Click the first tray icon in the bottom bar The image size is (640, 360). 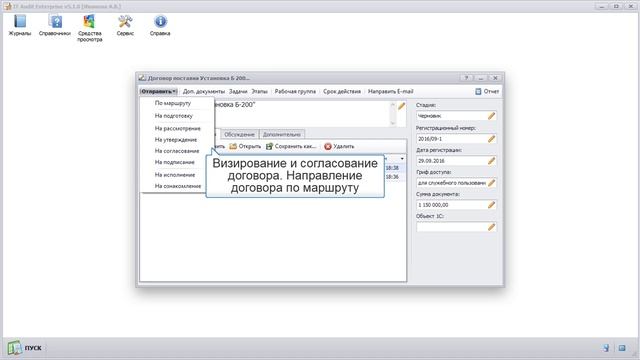[x=606, y=348]
